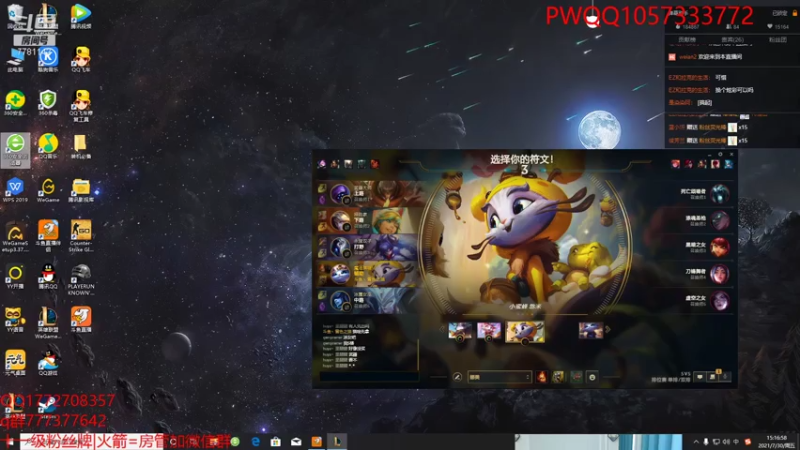The height and width of the screenshot is (450, 800).
Task: Click the first team ban icon top-left
Action: pos(322,164)
